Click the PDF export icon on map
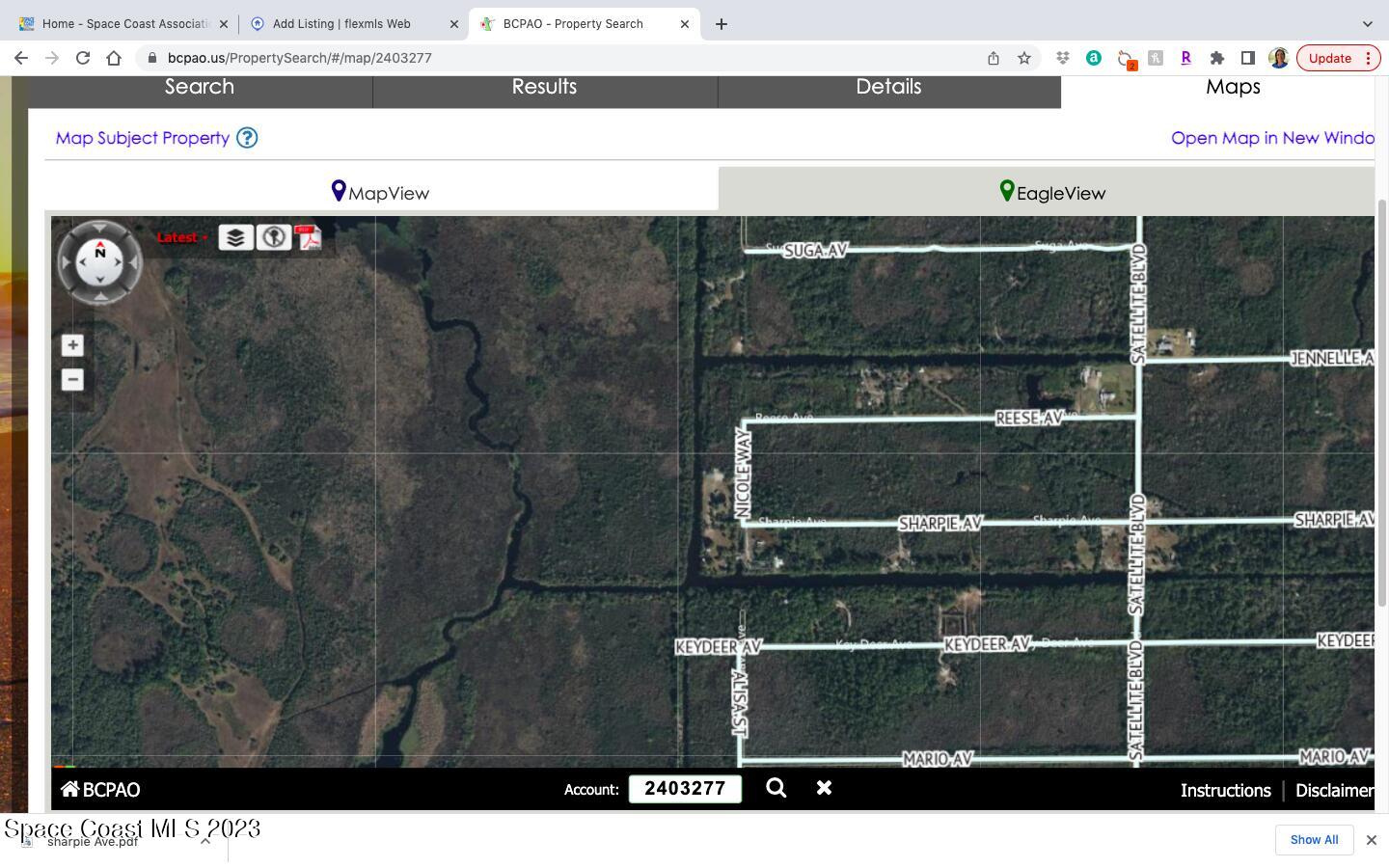1389x868 pixels. coord(309,237)
